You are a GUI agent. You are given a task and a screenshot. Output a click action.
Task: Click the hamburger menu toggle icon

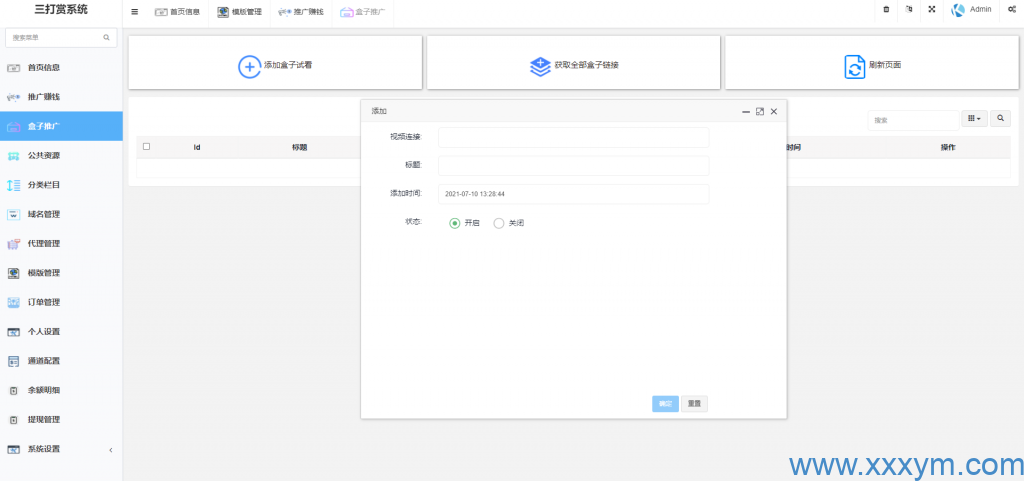(135, 12)
